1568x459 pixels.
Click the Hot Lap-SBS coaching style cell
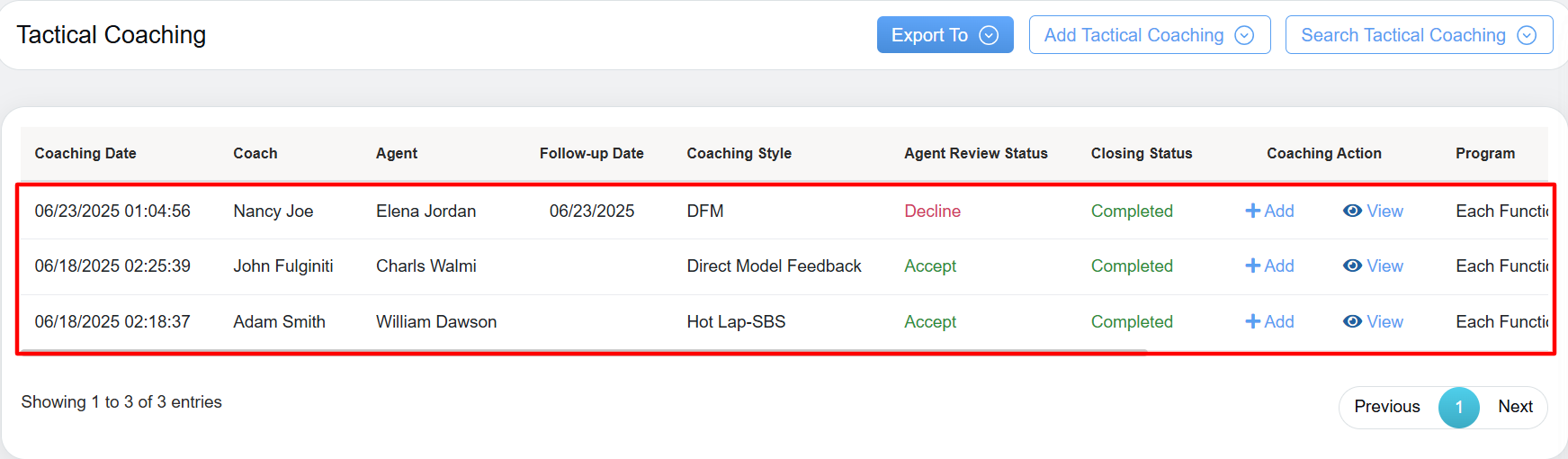pos(736,322)
